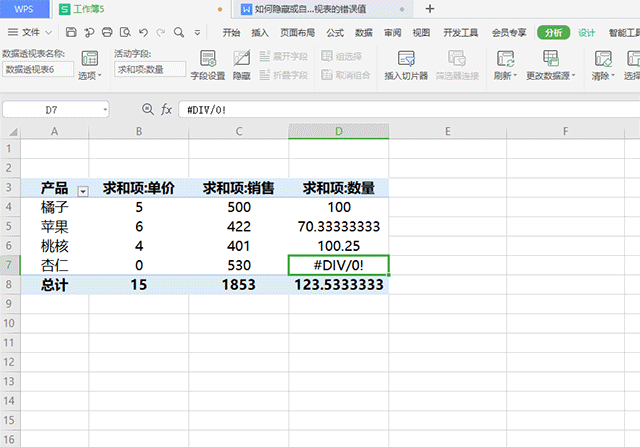Click the Hide (隐藏) field icon
This screenshot has height=447, width=640.
pyautogui.click(x=241, y=64)
